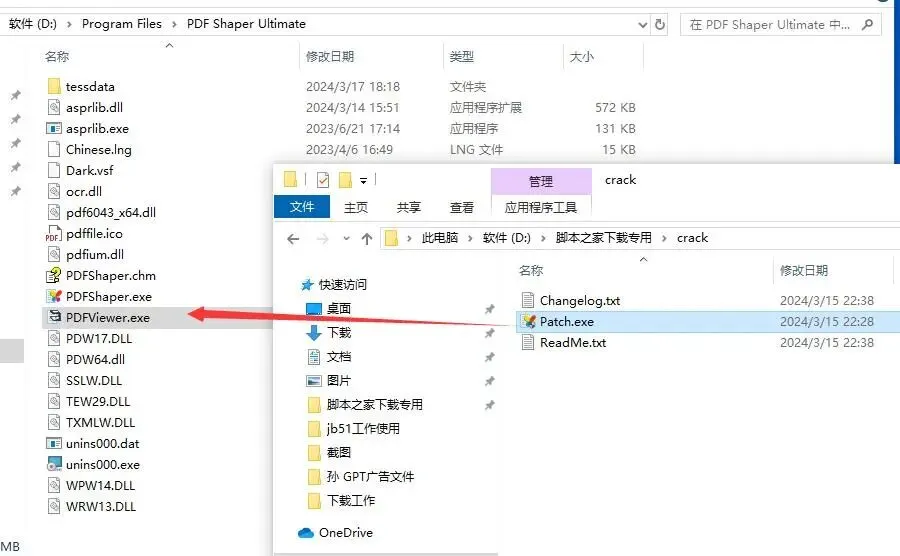Click the up-level arrow in crack window
The image size is (900, 556).
tap(367, 239)
